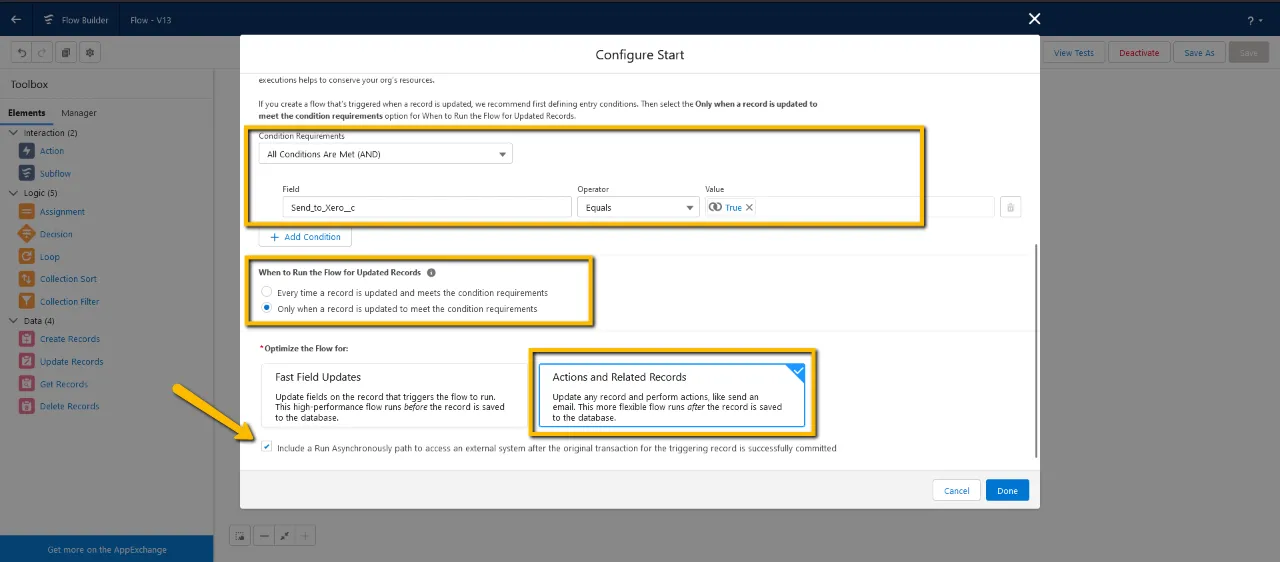Viewport: 1280px width, 562px height.
Task: Click the disabled Save button
Action: tap(1249, 53)
